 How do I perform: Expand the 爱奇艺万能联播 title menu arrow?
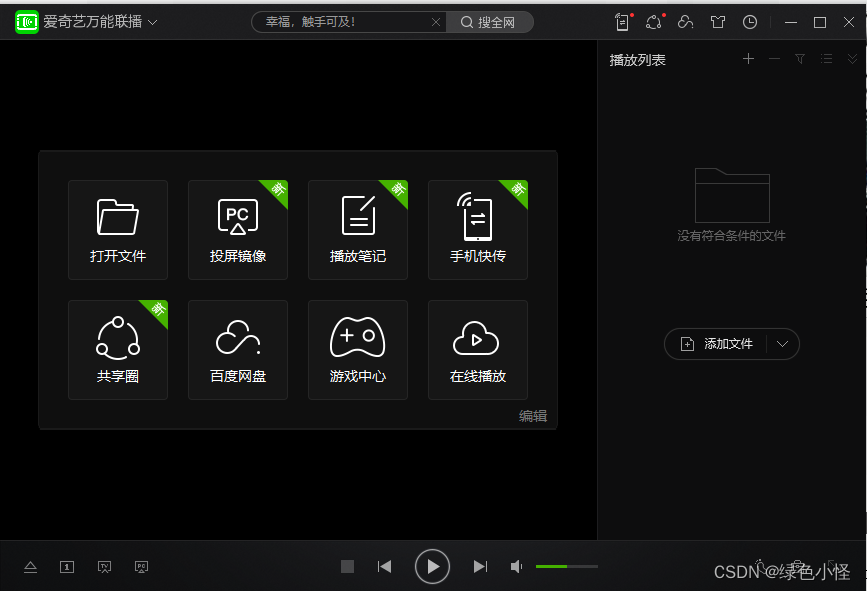pyautogui.click(x=153, y=23)
